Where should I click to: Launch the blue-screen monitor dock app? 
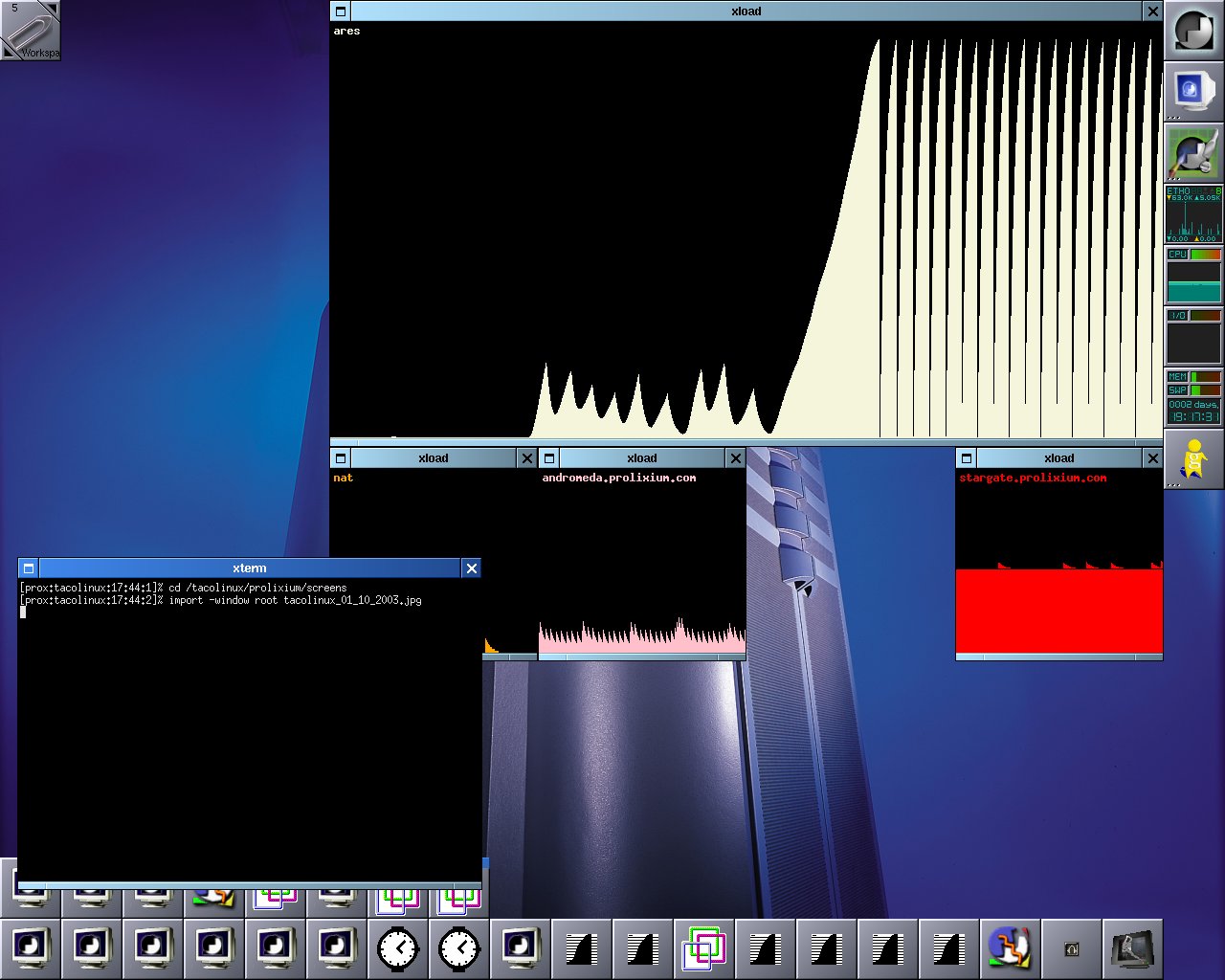1192,91
